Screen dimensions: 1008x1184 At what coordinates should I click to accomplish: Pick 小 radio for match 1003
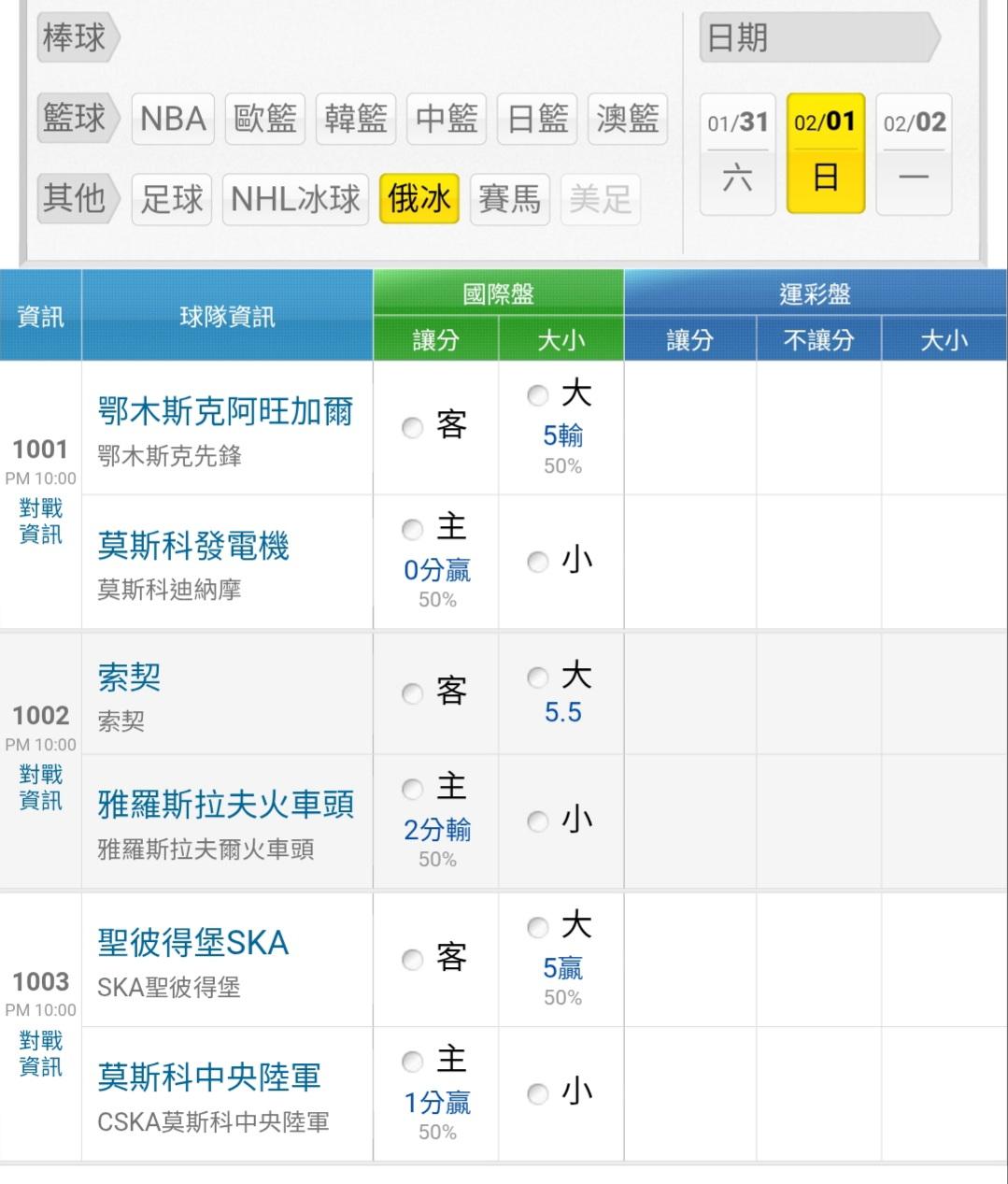538,1093
